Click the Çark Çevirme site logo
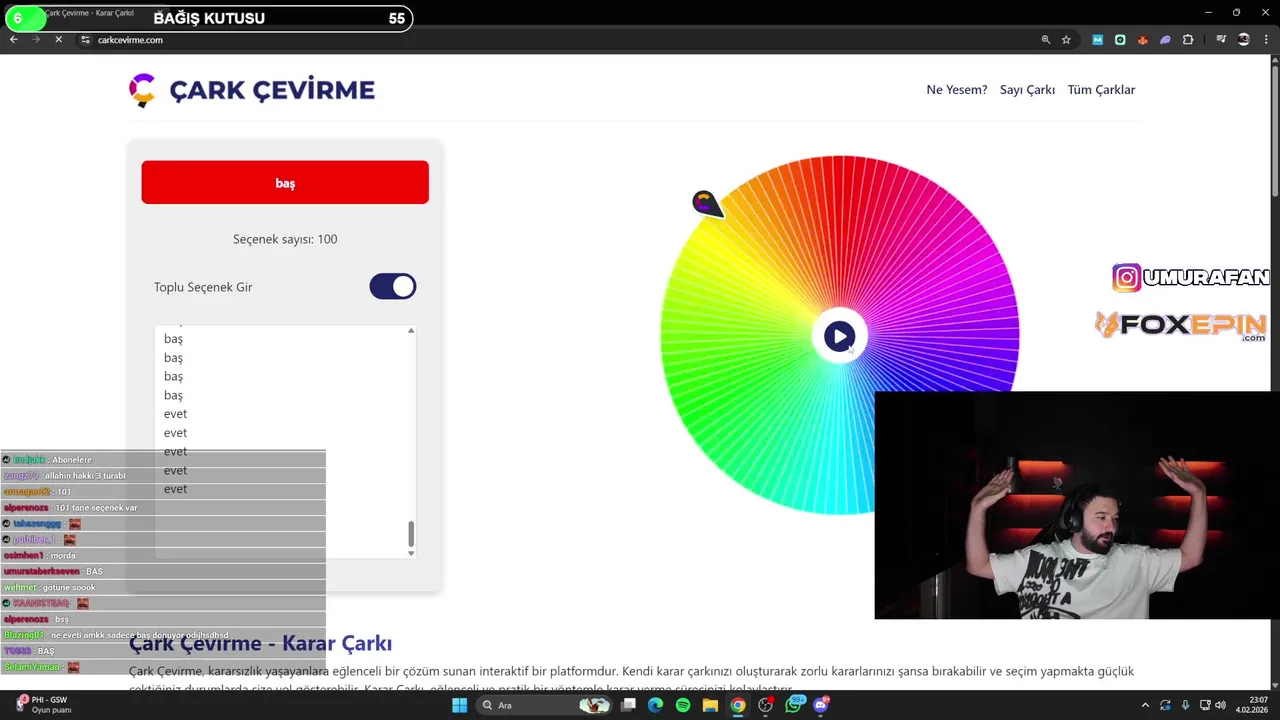Screen dimensions: 1280x720 click(x=142, y=90)
